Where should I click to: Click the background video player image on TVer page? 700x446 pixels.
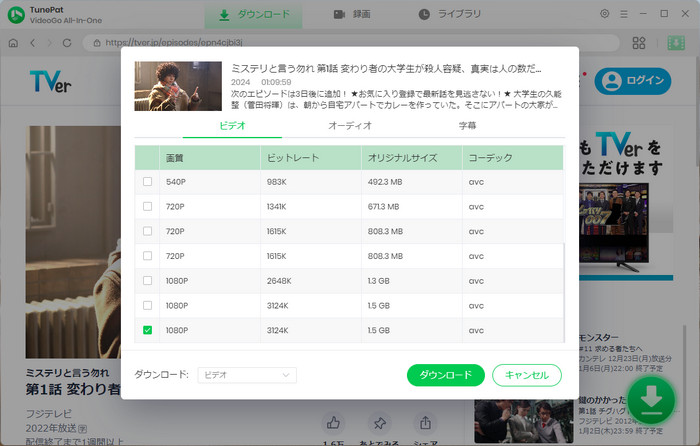point(73,242)
